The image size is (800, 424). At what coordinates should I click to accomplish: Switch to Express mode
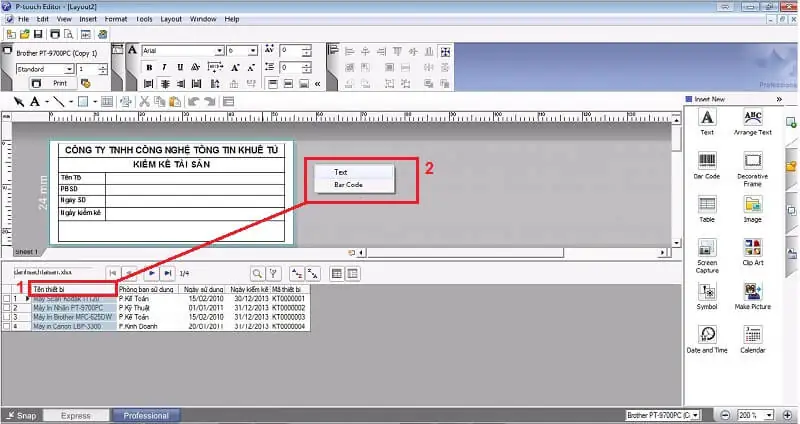click(76, 415)
